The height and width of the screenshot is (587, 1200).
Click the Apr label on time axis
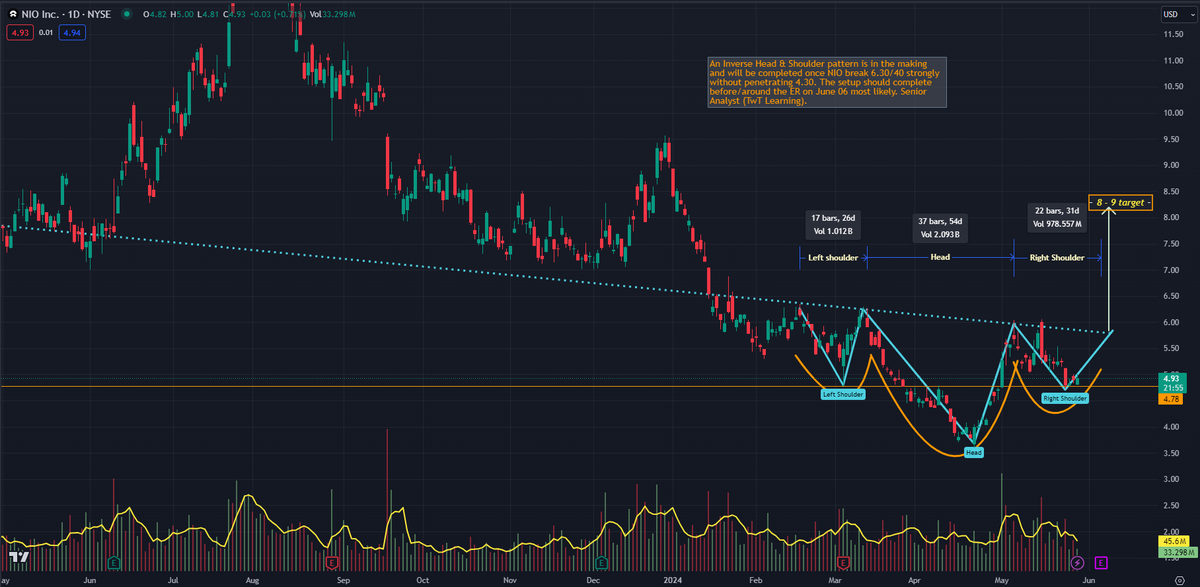click(915, 579)
